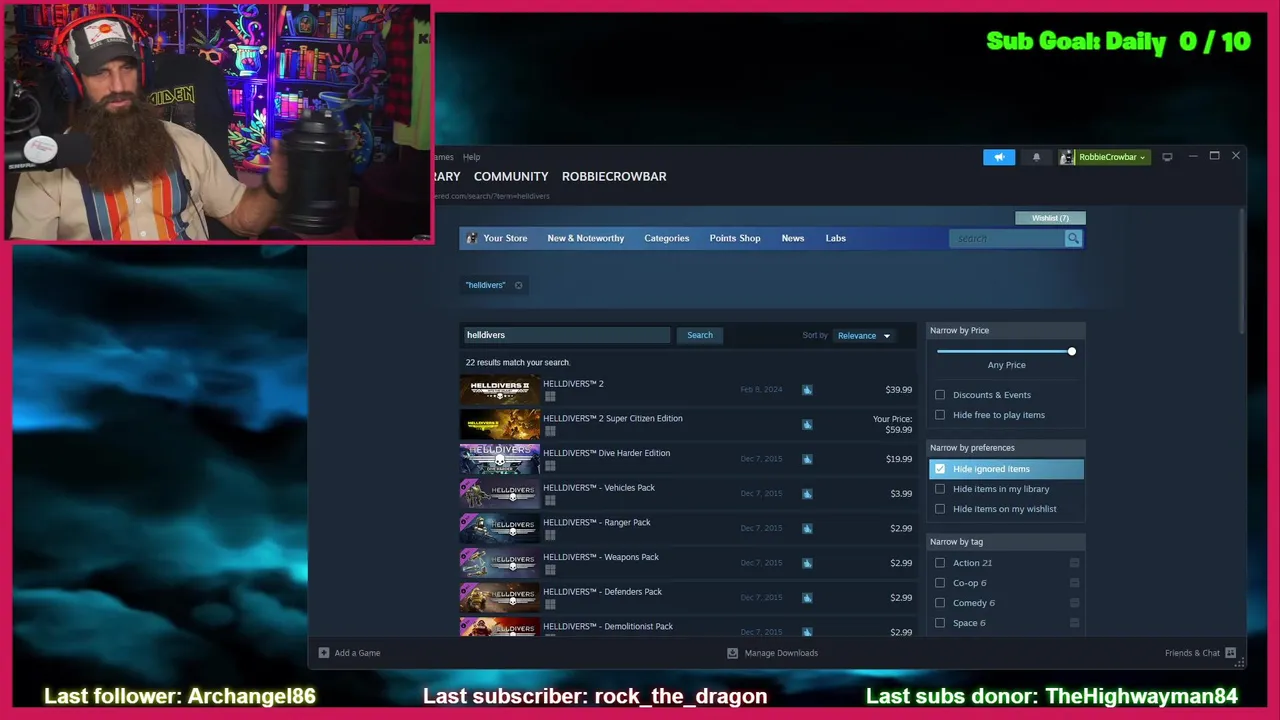The image size is (1280, 720).
Task: Click the Big Picture mode monitor icon
Action: point(1167,157)
